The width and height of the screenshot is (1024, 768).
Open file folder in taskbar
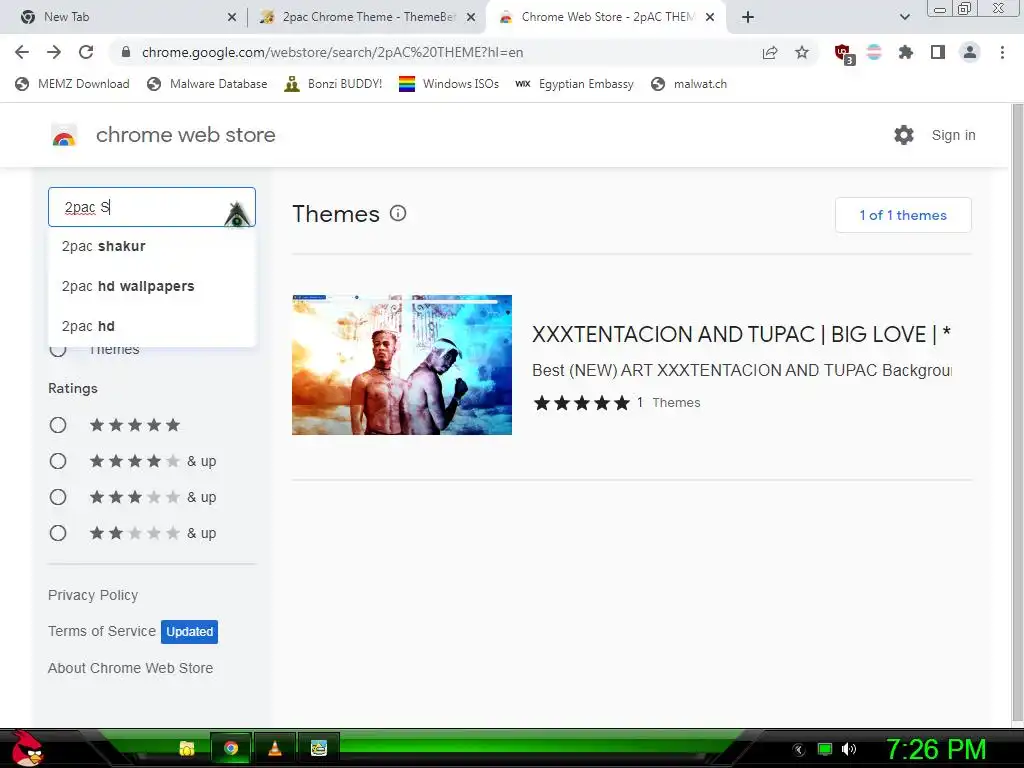click(x=187, y=748)
